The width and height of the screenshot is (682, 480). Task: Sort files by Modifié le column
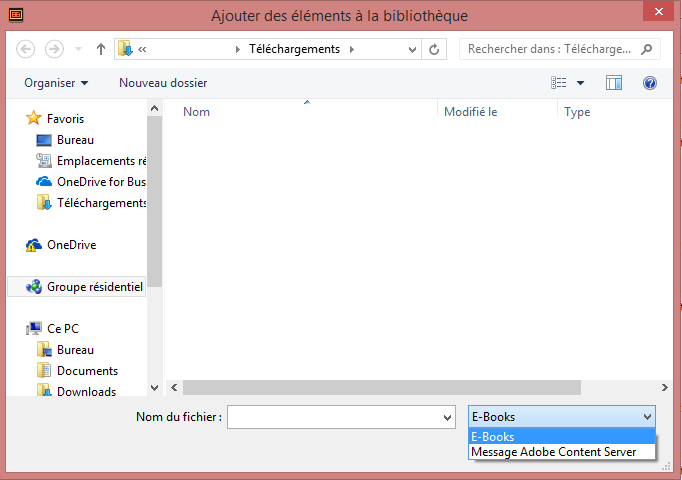pos(471,112)
